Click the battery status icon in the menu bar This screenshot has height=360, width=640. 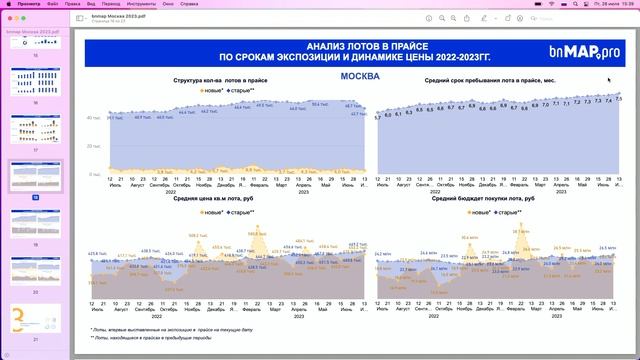pos(538,4)
